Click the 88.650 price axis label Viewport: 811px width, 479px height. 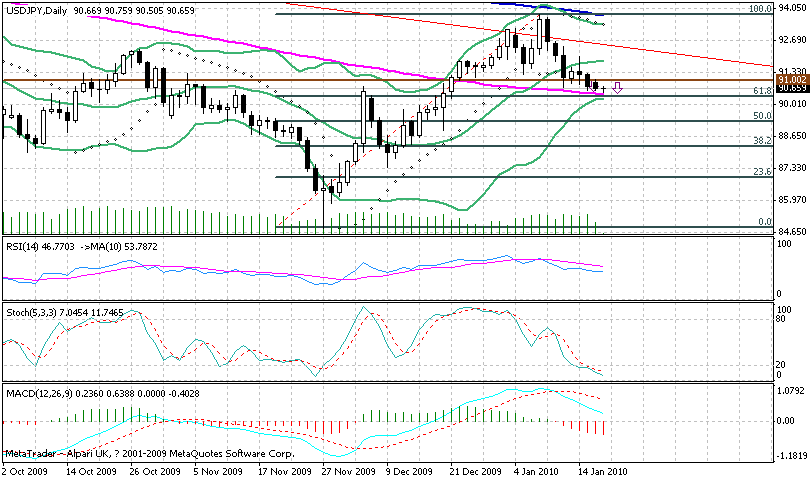(x=791, y=136)
